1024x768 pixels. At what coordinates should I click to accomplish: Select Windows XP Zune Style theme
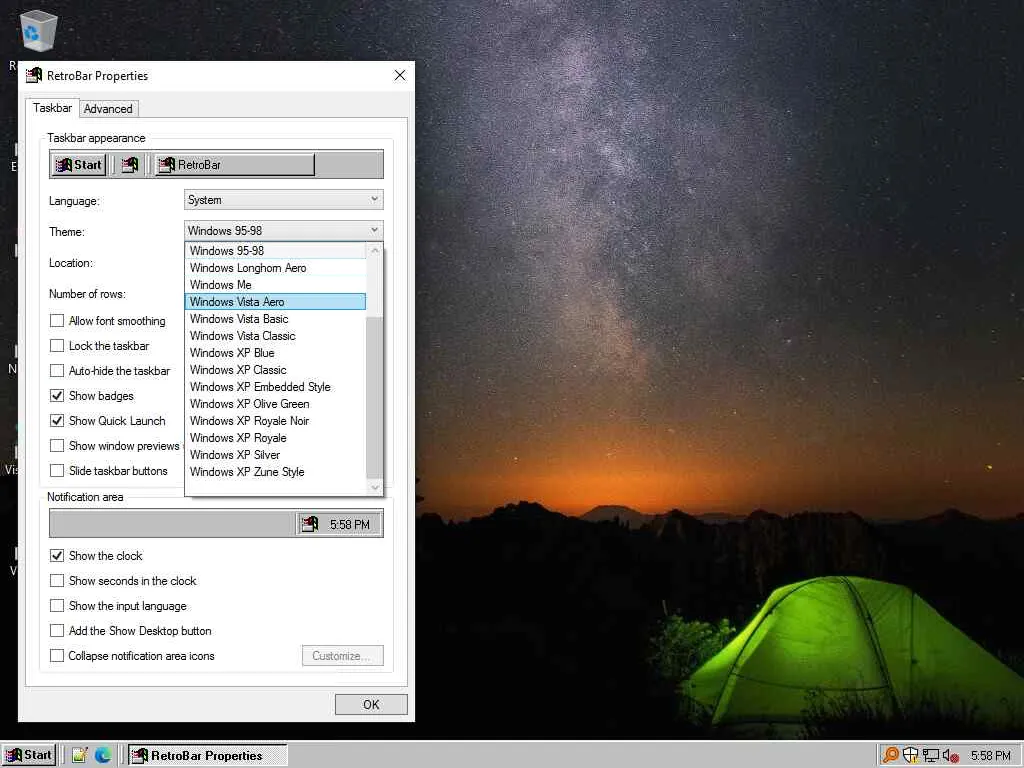pyautogui.click(x=276, y=472)
